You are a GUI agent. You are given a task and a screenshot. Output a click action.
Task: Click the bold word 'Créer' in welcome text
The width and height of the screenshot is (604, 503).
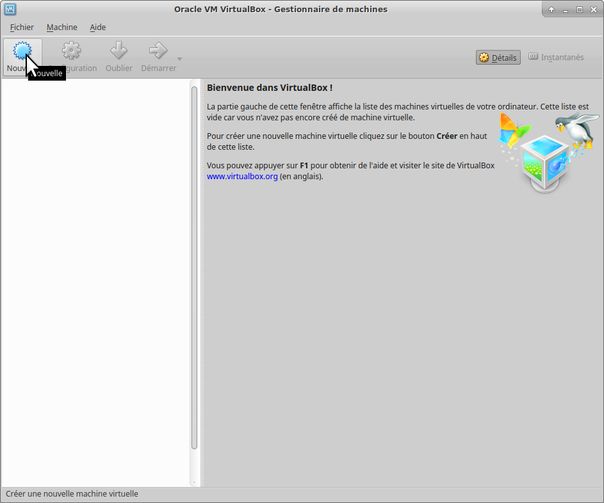(x=446, y=136)
